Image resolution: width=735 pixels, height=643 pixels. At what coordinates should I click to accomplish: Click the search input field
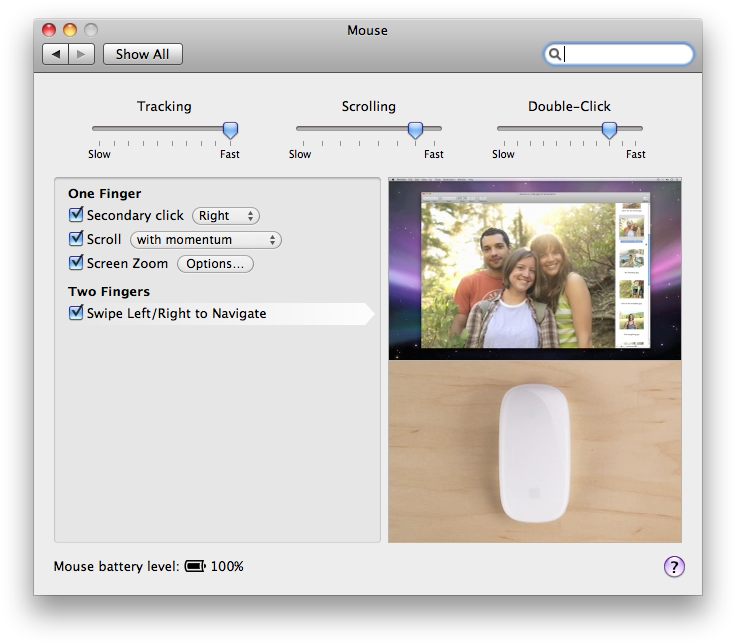(625, 54)
